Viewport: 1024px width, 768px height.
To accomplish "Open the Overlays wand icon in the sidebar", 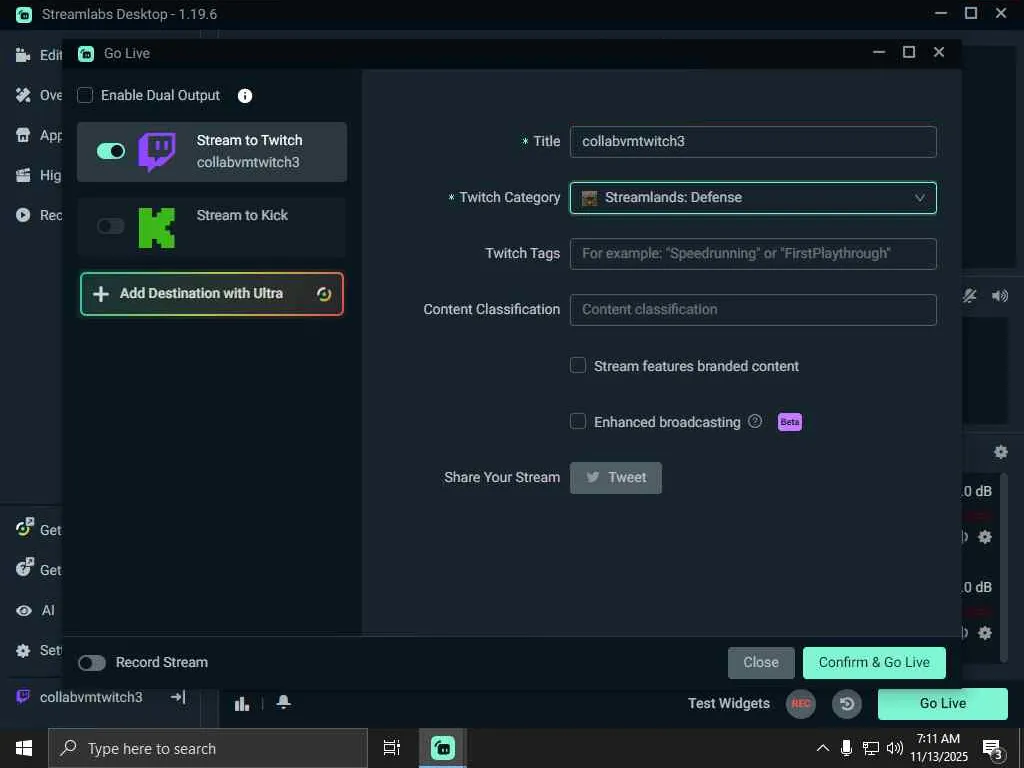I will click(x=23, y=95).
